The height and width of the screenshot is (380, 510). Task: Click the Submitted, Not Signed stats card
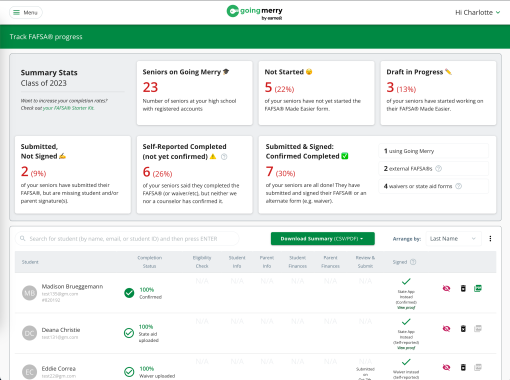[x=73, y=175]
